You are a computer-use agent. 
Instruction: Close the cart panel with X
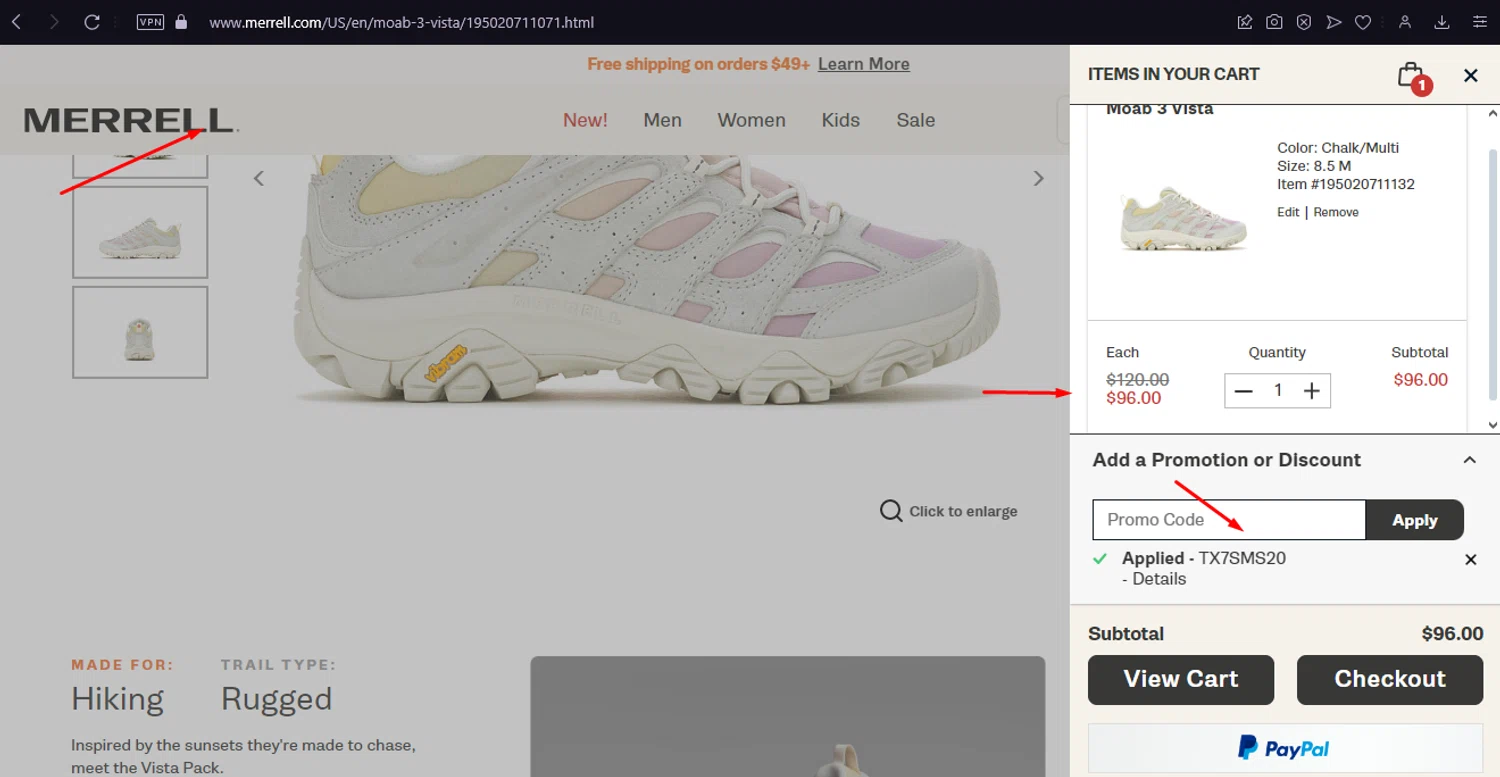coord(1470,75)
